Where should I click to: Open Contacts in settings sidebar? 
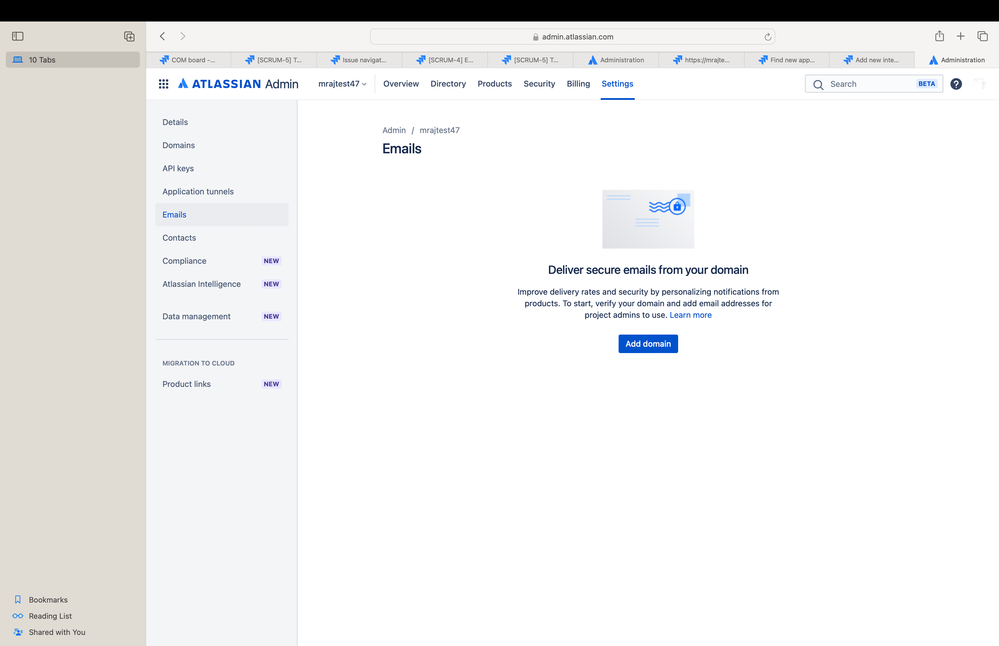pos(222,238)
